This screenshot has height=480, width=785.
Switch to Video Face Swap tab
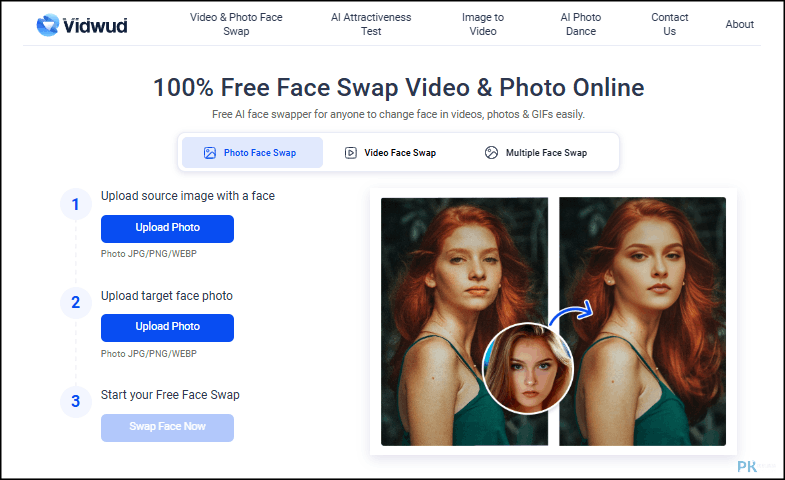[390, 153]
